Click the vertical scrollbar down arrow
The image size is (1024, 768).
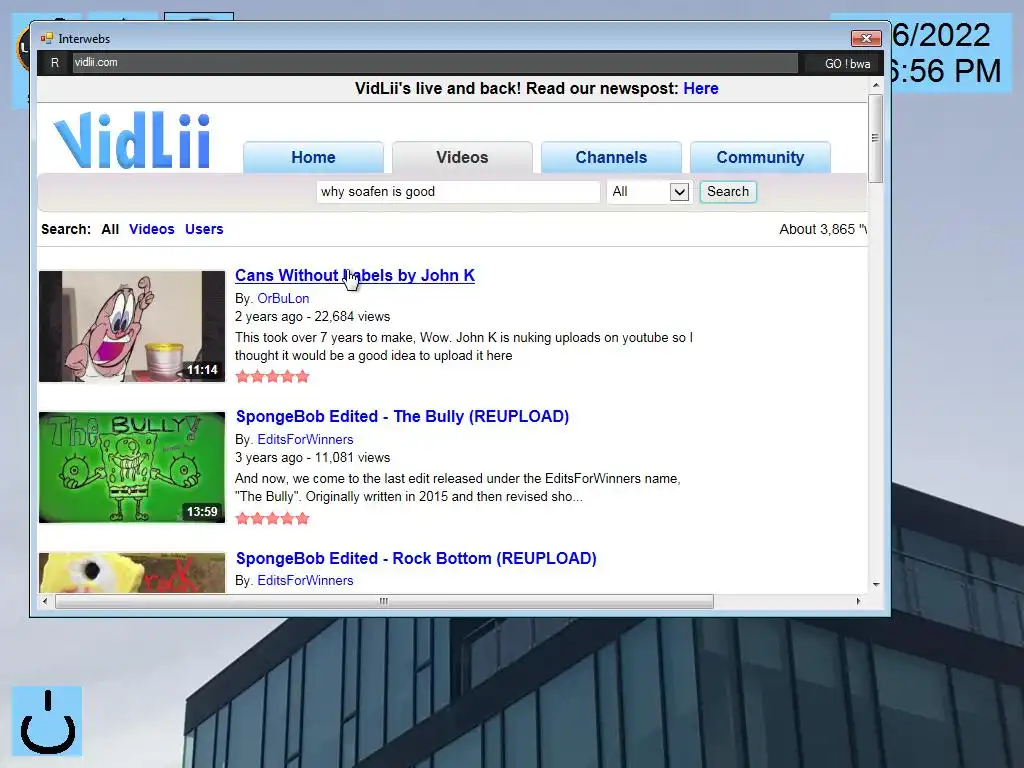(x=876, y=584)
